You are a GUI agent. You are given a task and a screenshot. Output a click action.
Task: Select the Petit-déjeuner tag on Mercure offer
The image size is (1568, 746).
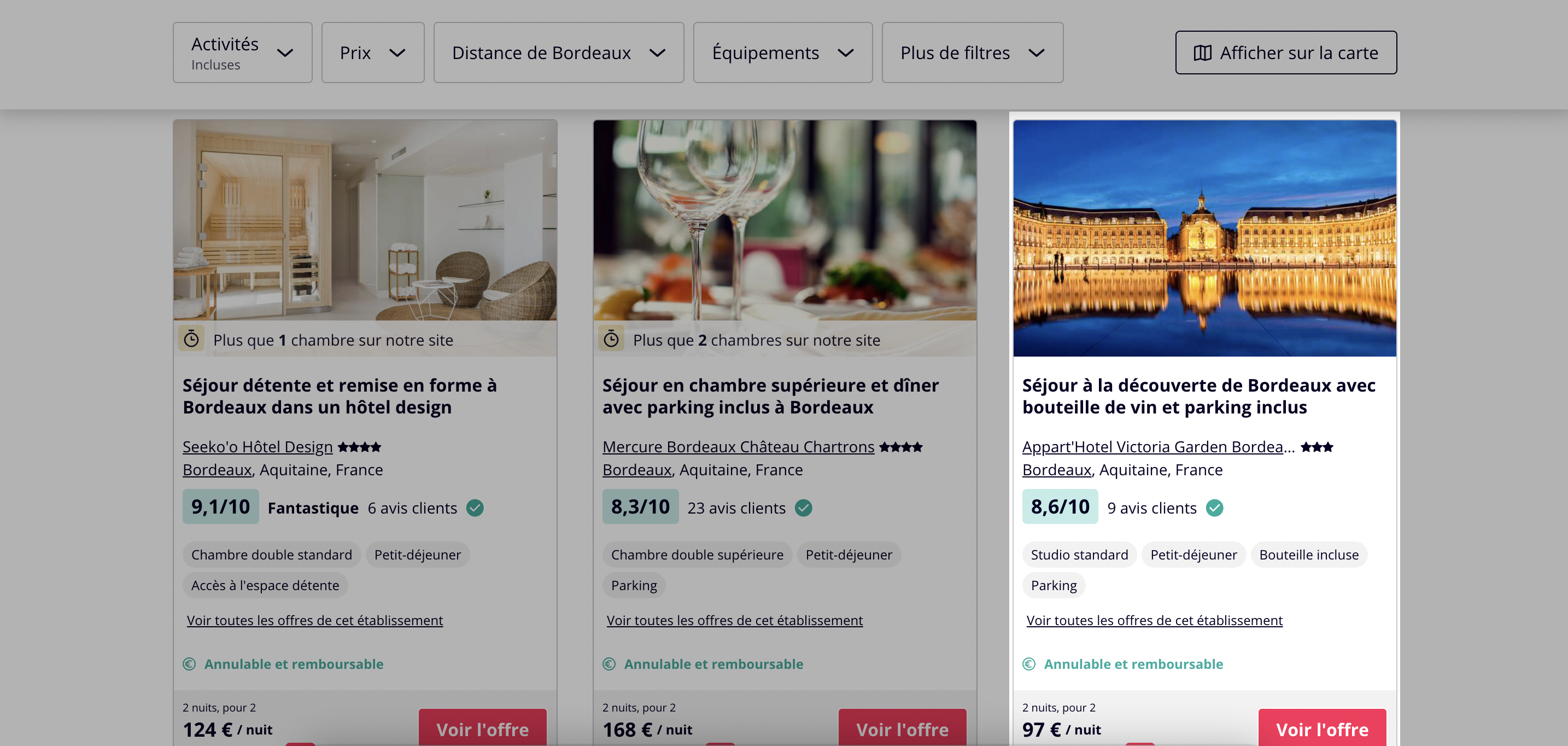(x=849, y=555)
